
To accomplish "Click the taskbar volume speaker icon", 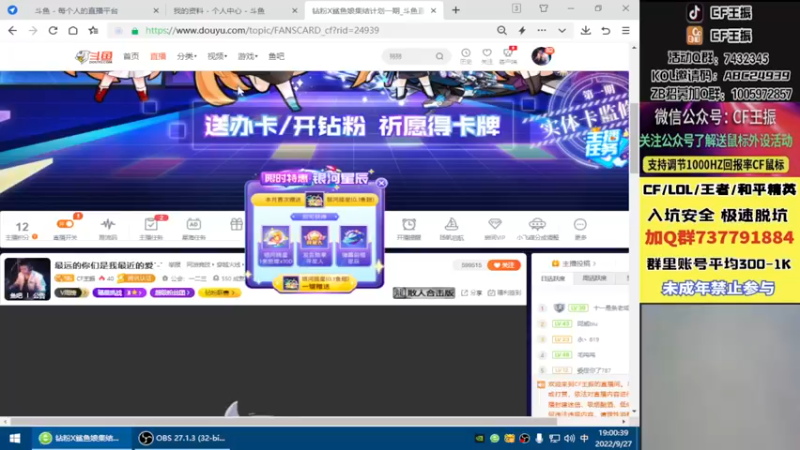I will click(569, 438).
